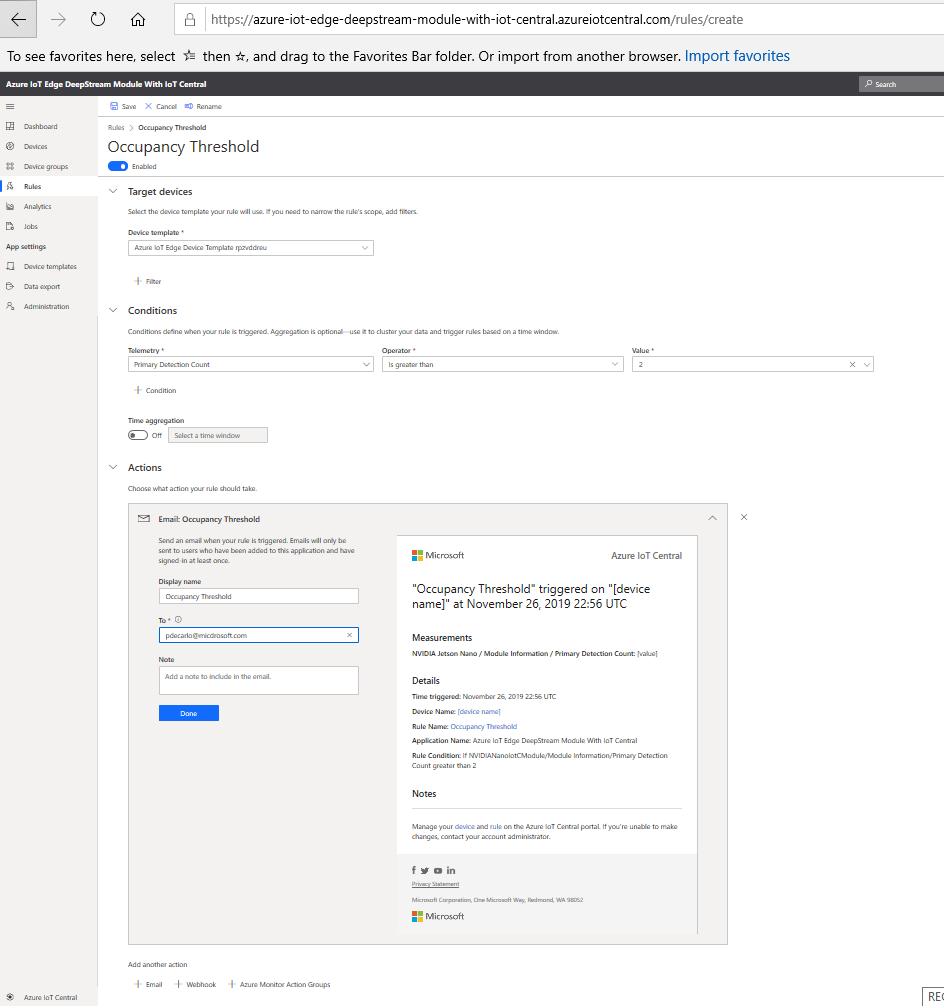
Task: Collapse the Email Occupancy Threshold action card
Action: coord(712,518)
